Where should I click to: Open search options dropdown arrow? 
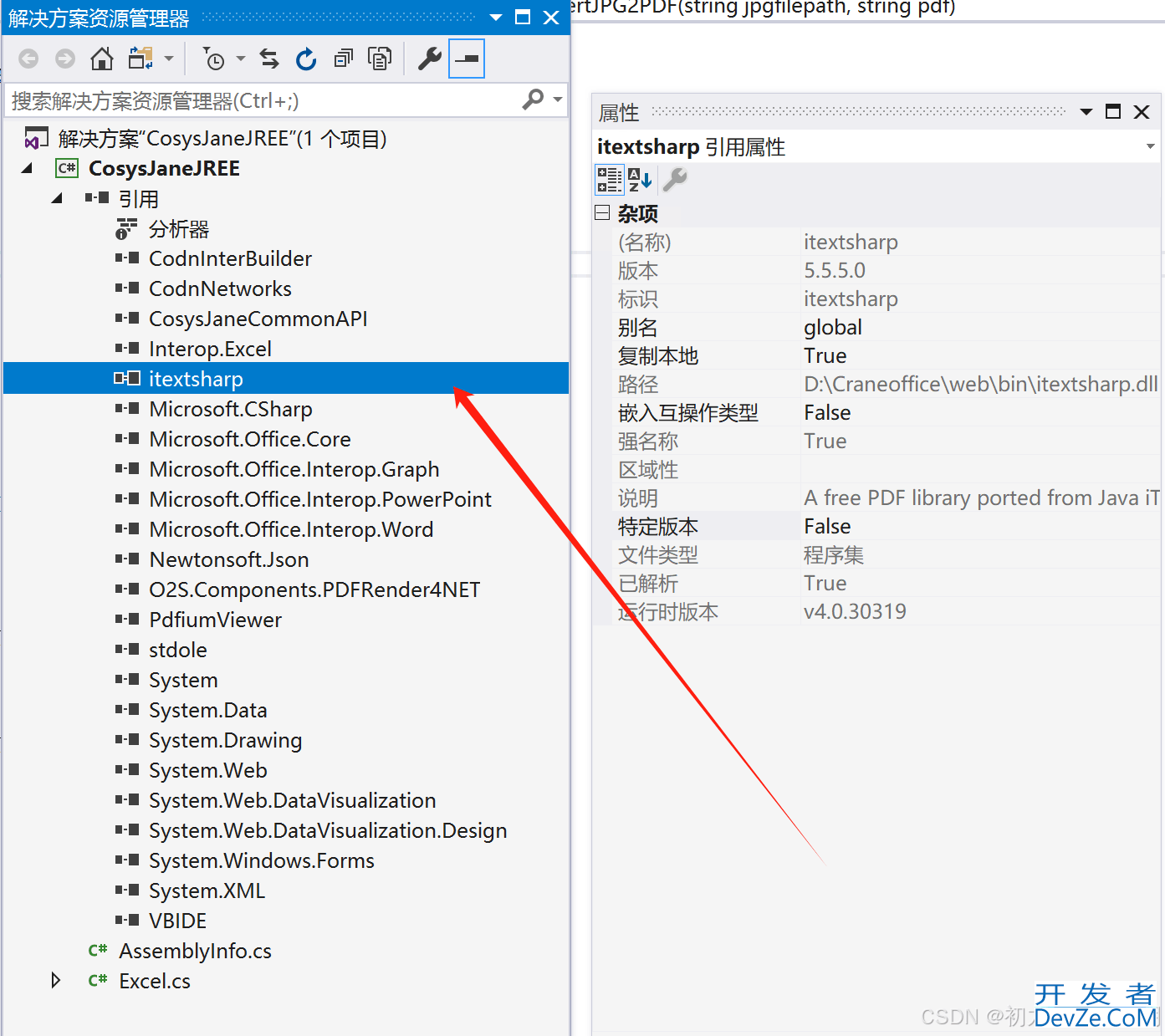click(x=558, y=100)
